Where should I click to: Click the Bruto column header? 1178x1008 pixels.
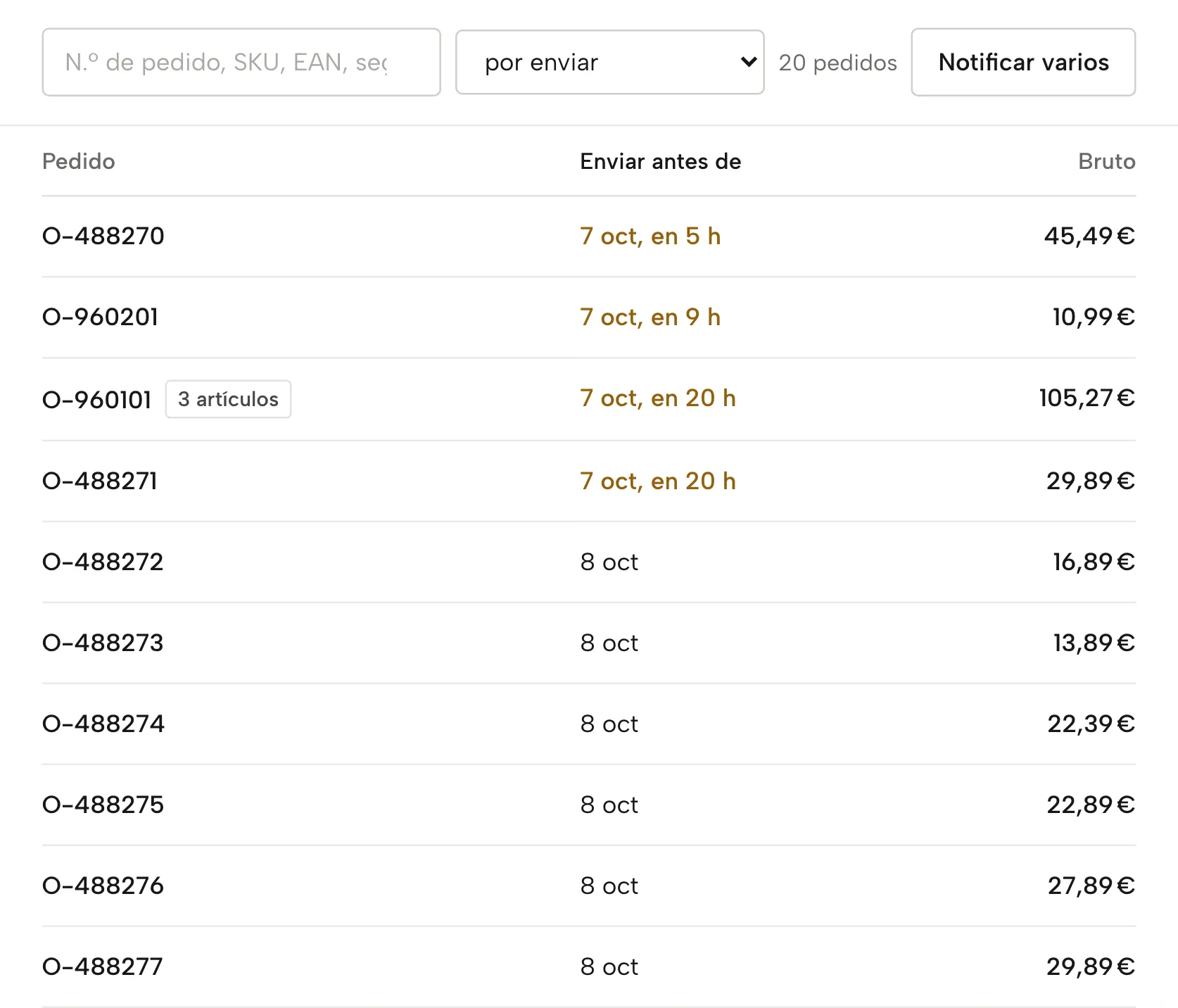click(1107, 161)
